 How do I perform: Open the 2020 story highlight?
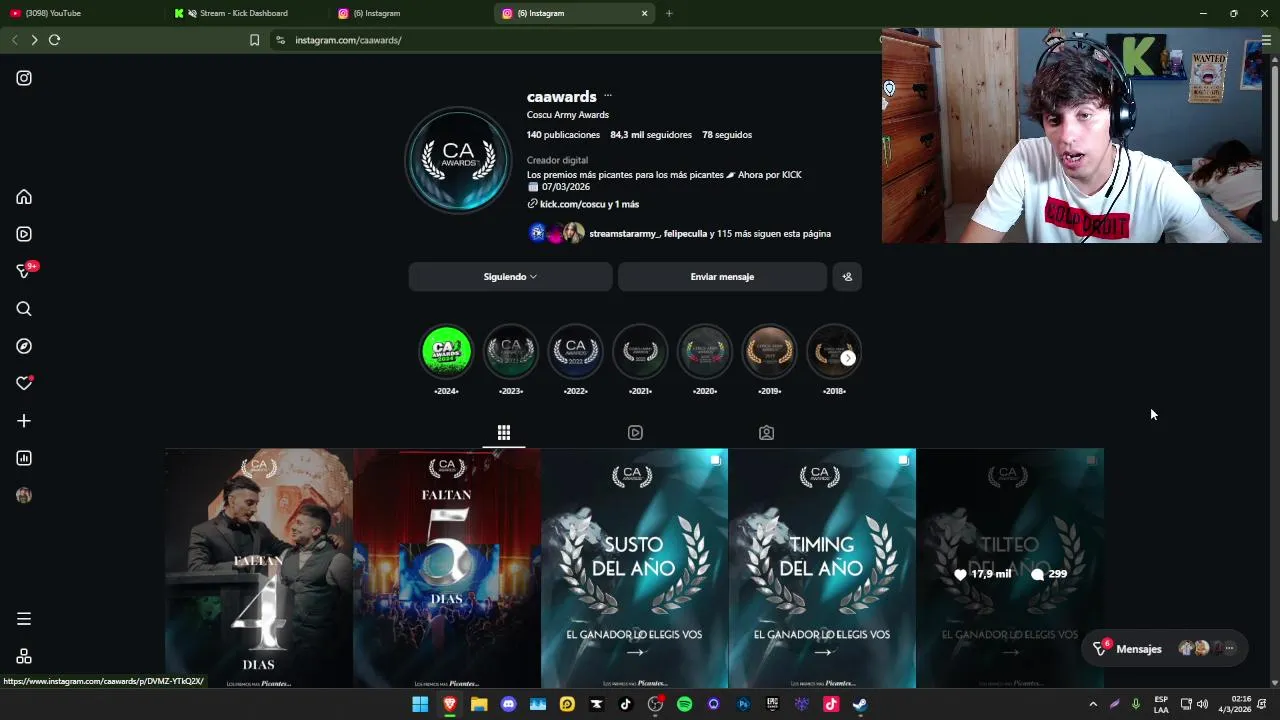pos(705,352)
